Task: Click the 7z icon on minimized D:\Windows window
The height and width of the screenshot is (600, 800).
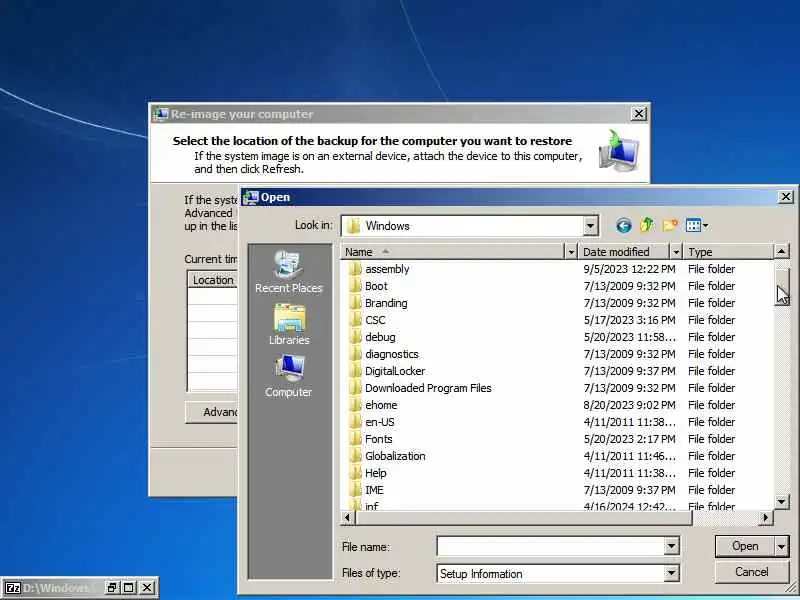Action: pos(13,588)
